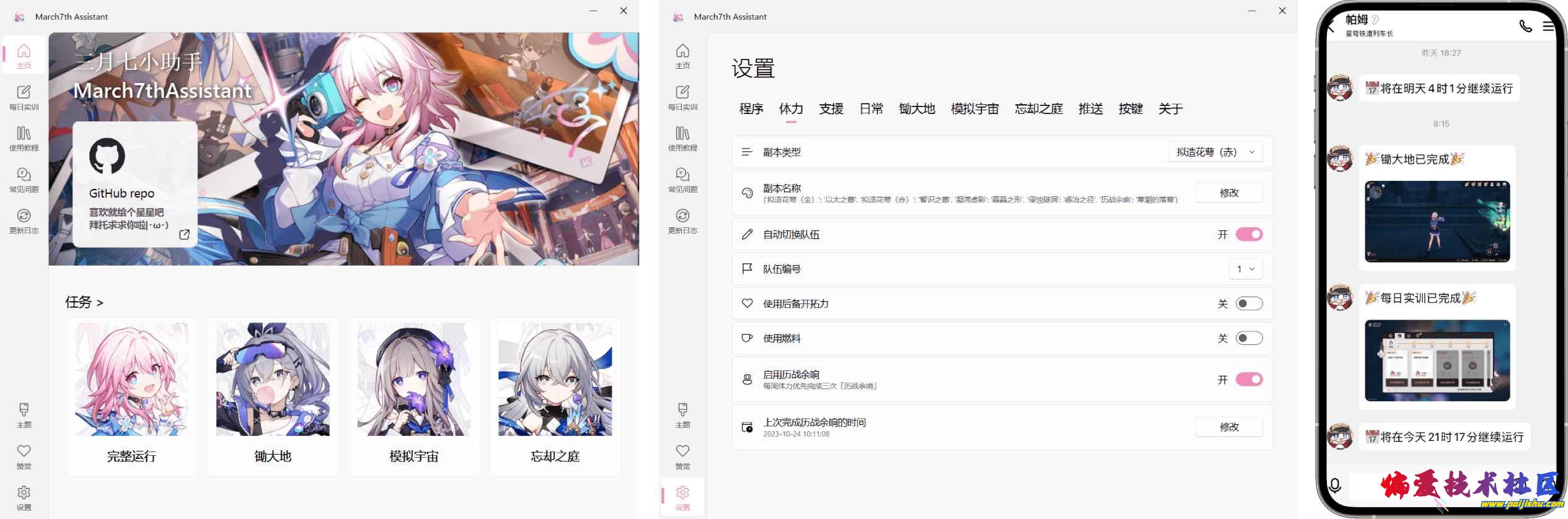
Task: Start the 忘却之庭 task card
Action: click(555, 396)
